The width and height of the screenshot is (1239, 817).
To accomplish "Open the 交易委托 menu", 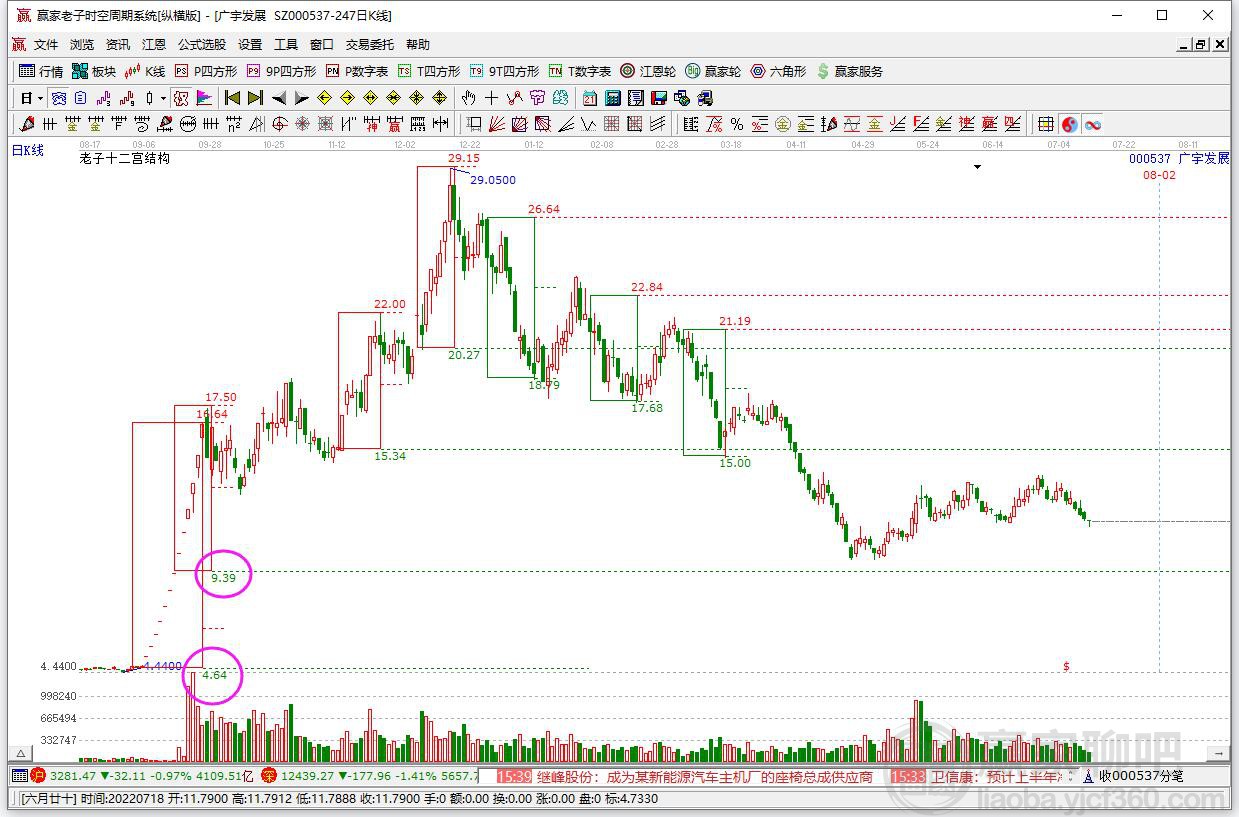I will tap(370, 45).
